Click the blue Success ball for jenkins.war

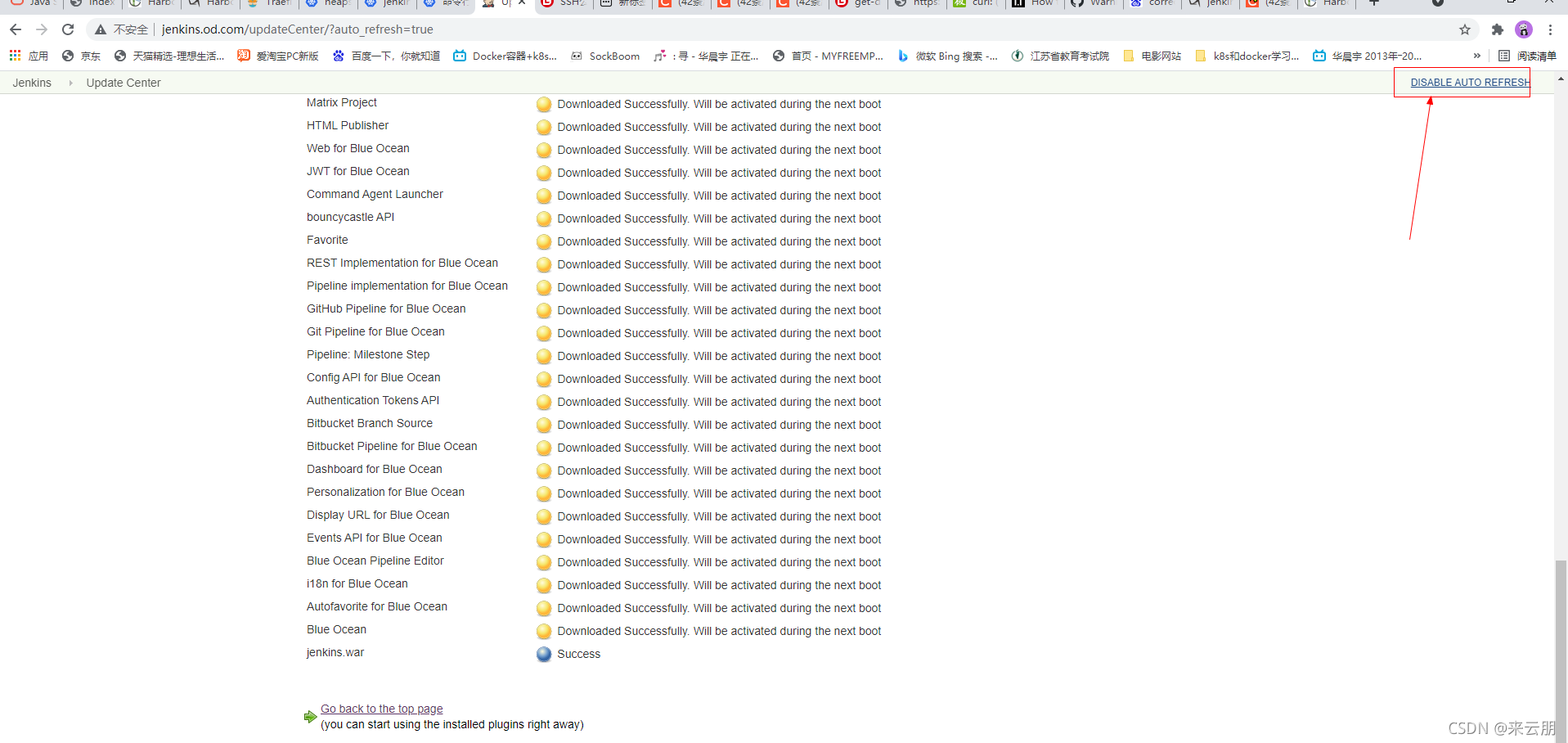point(544,655)
